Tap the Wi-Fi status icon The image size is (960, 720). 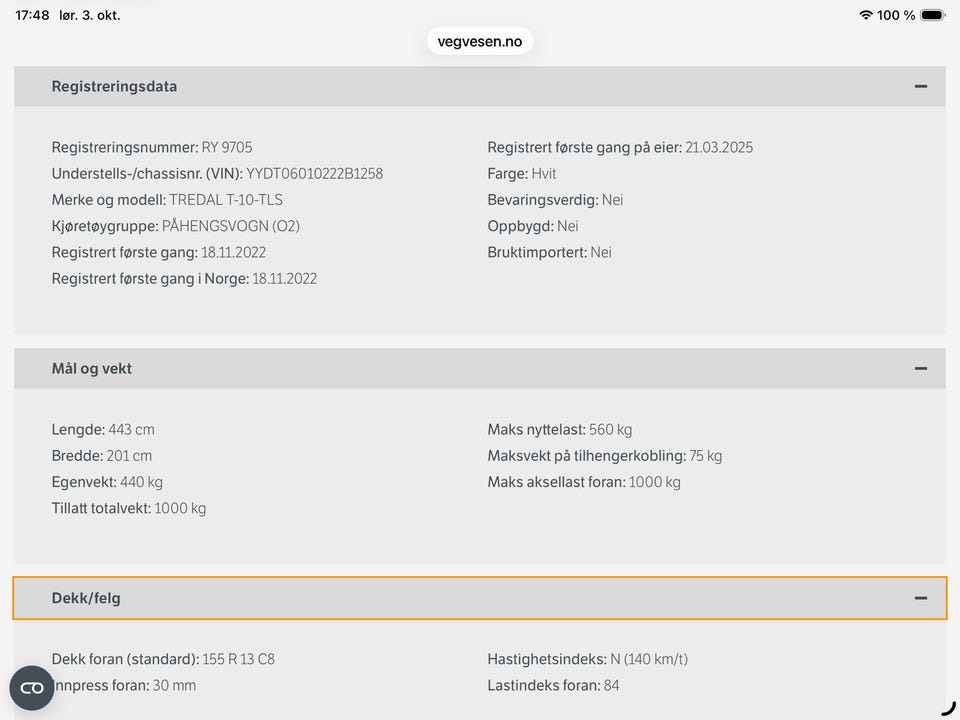point(866,15)
